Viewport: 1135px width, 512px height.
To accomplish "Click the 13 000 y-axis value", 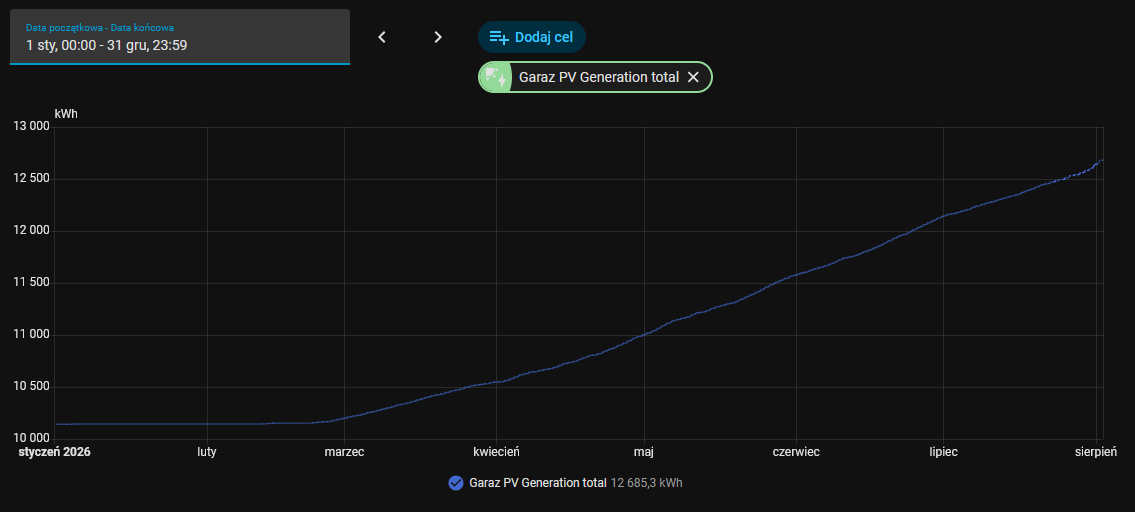I will (x=31, y=127).
